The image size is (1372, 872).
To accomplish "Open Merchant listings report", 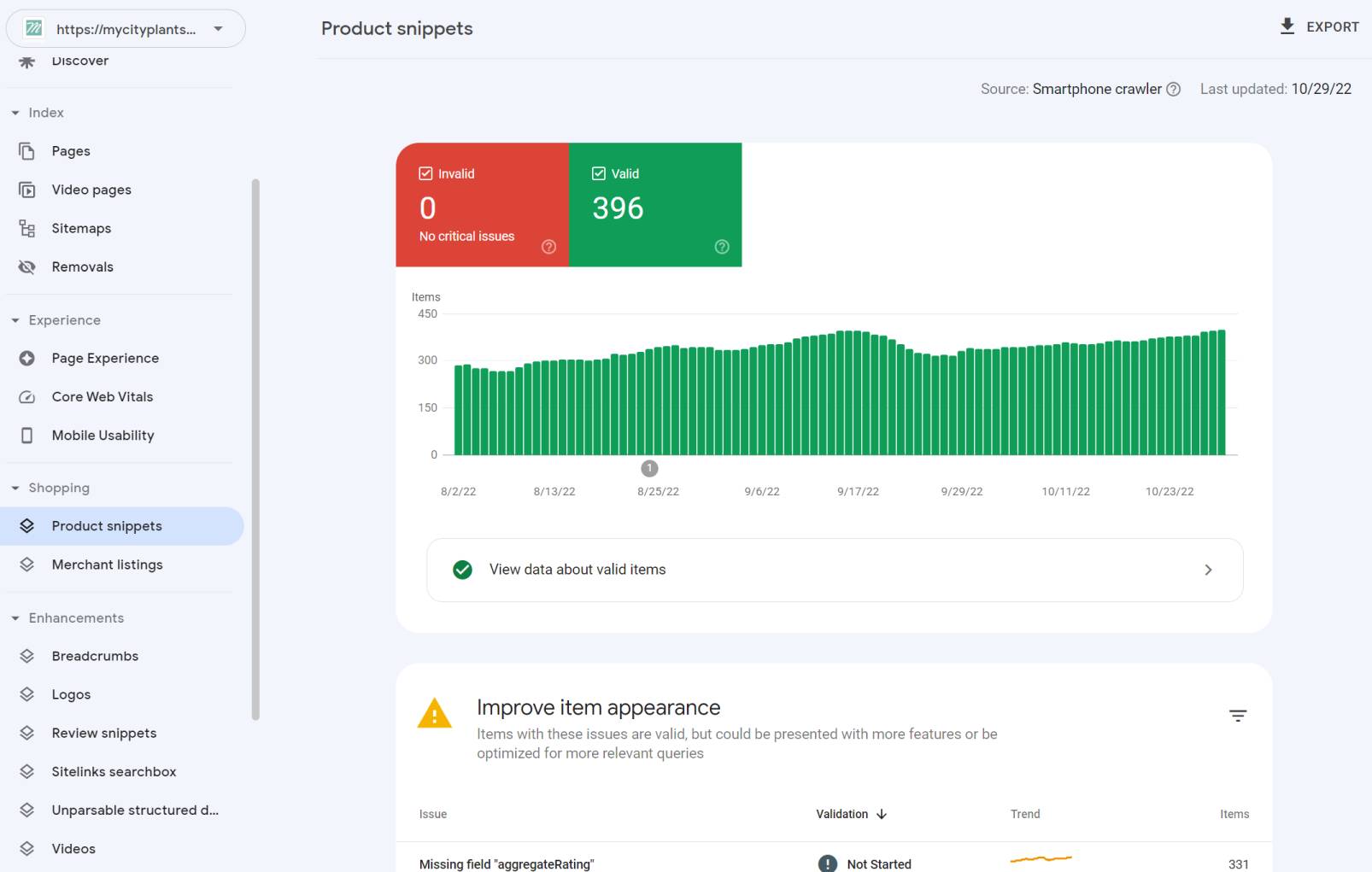I will point(107,565).
